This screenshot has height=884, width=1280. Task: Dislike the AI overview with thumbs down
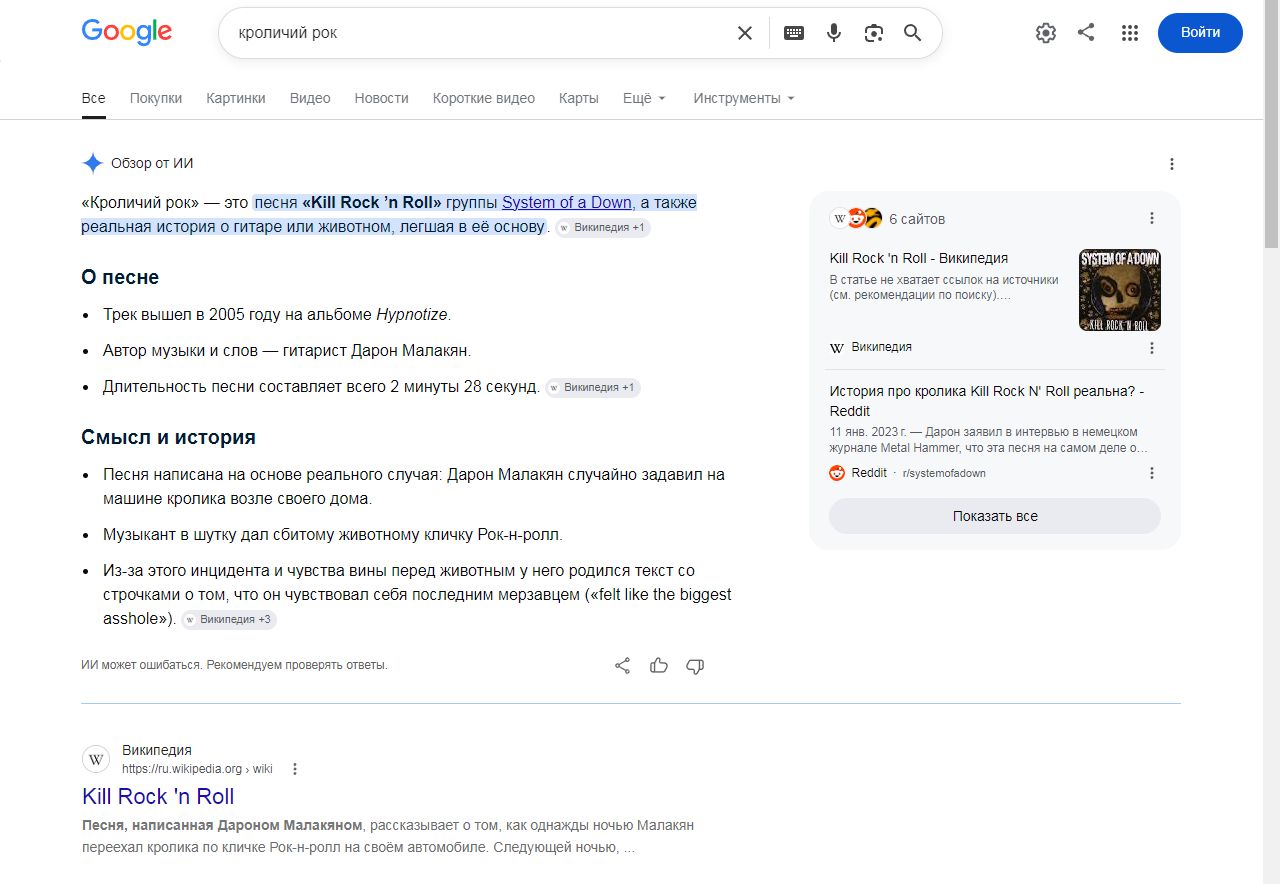pyautogui.click(x=695, y=666)
